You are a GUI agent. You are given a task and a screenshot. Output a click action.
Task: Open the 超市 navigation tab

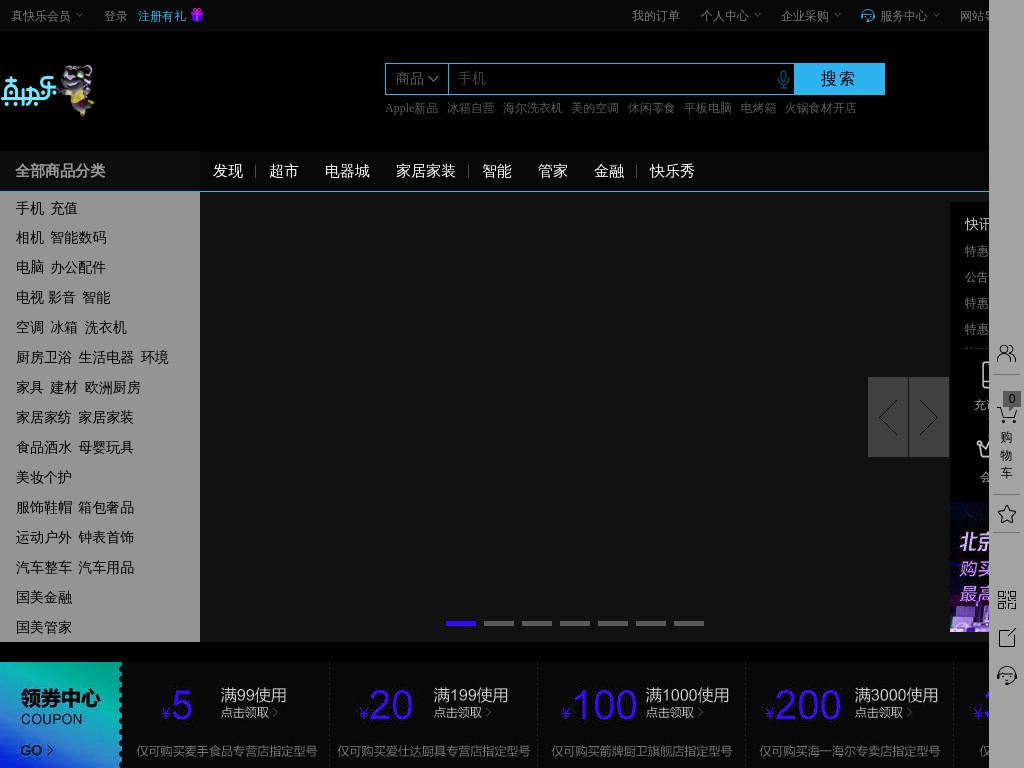pos(283,171)
